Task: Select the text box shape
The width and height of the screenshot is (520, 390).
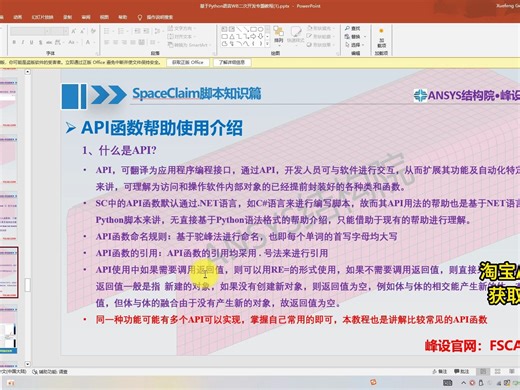Action: coord(224,29)
